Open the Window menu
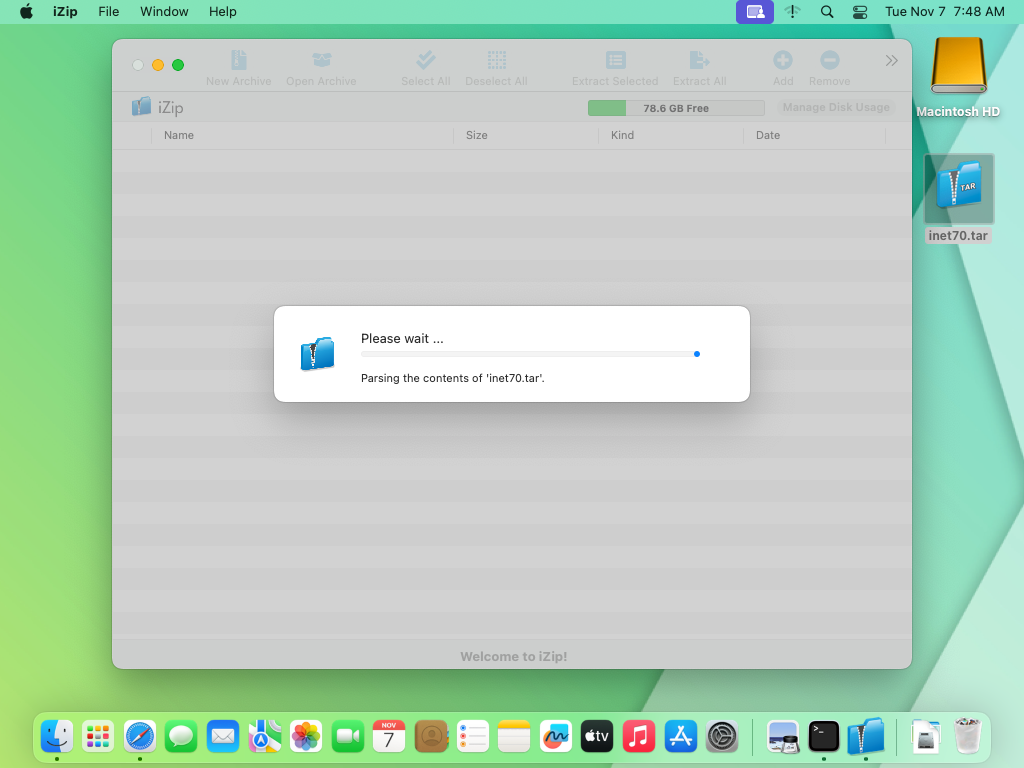The height and width of the screenshot is (768, 1024). 164,12
